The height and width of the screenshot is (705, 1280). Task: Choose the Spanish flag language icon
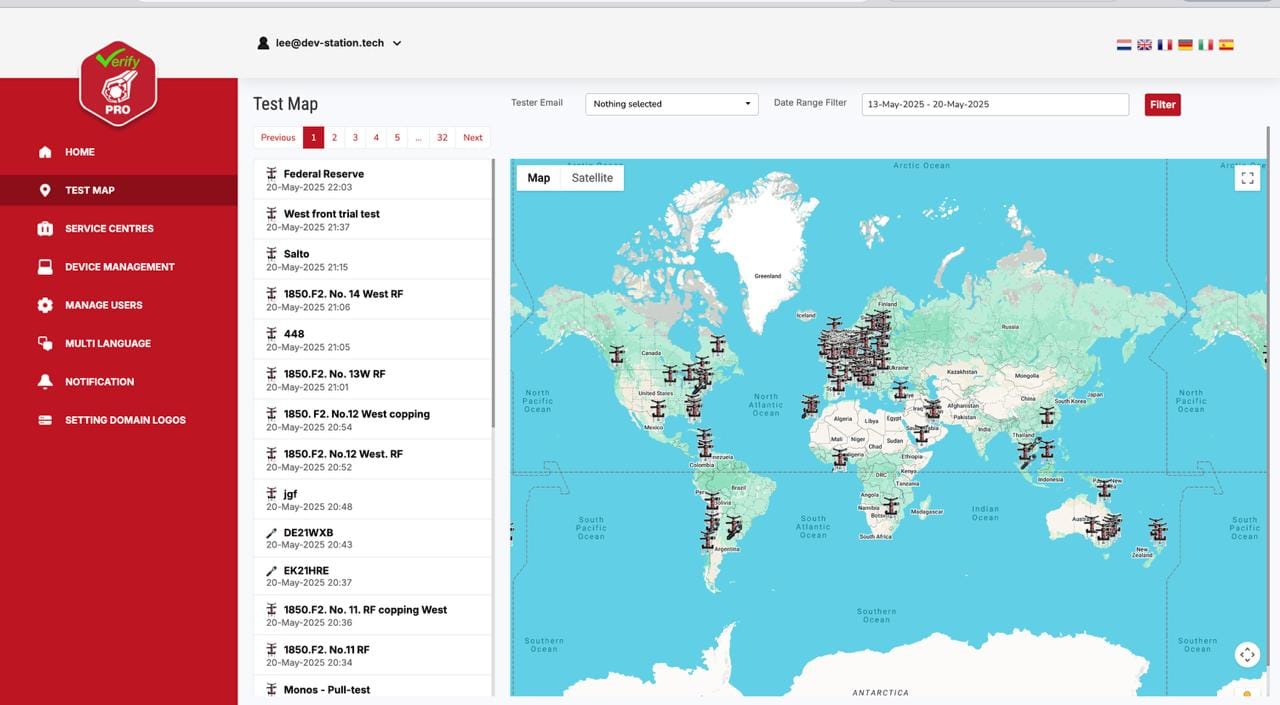(1226, 45)
